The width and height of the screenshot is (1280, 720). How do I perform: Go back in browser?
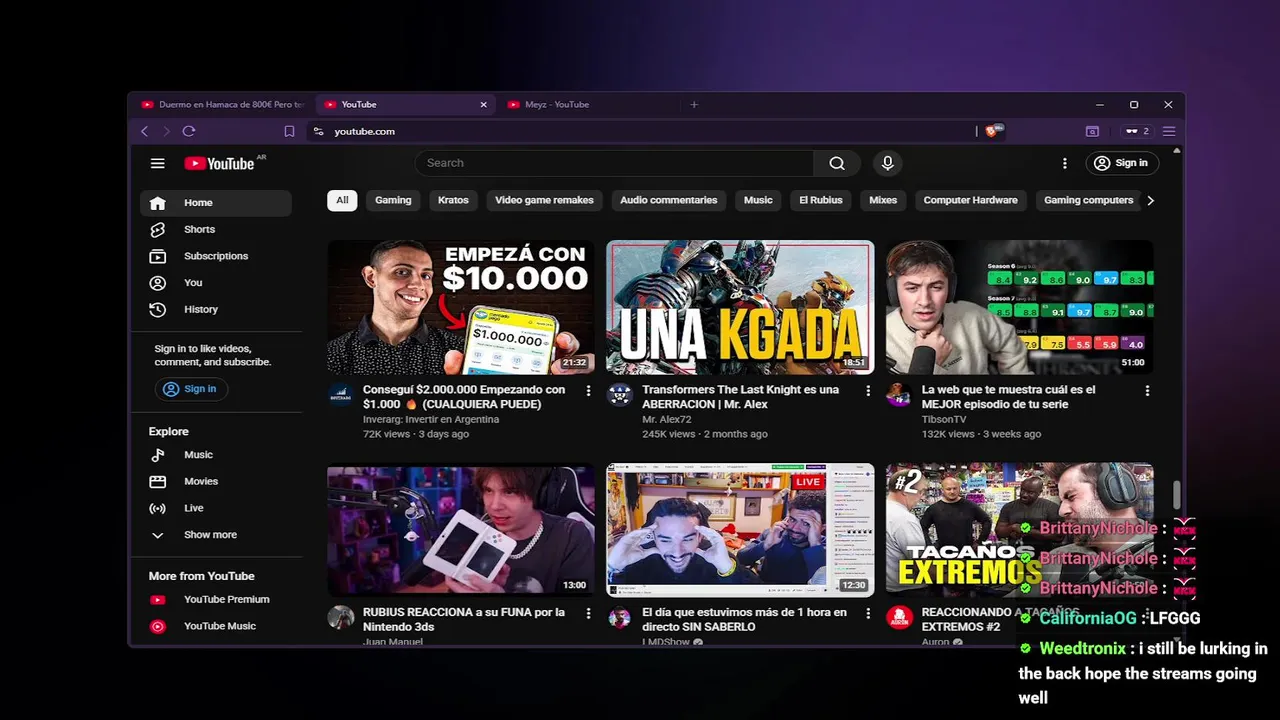(x=145, y=131)
